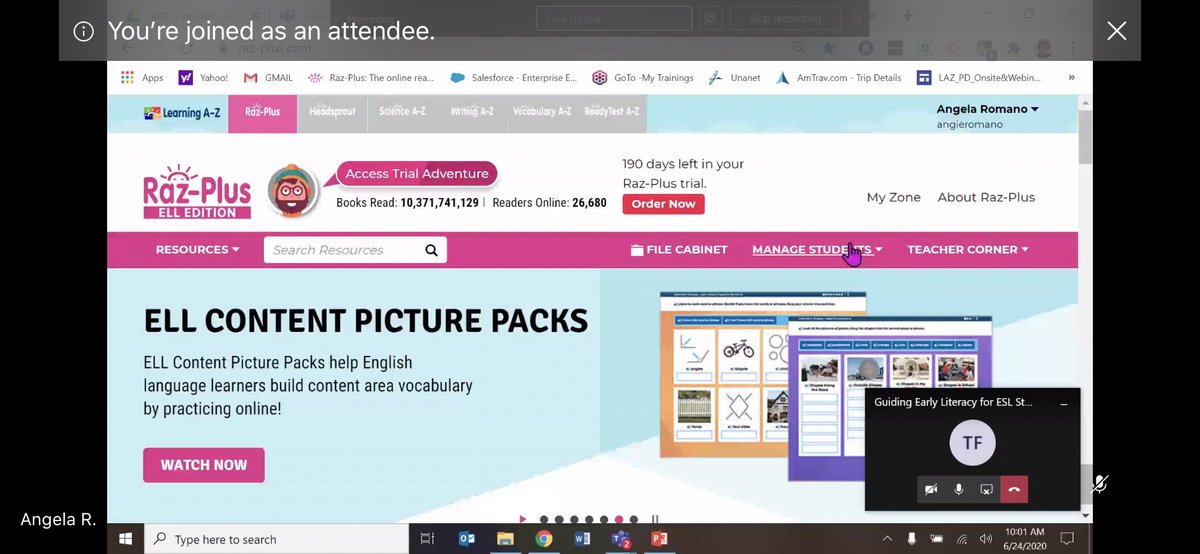
Task: Switch to the Writing A-Z tab
Action: click(x=472, y=112)
